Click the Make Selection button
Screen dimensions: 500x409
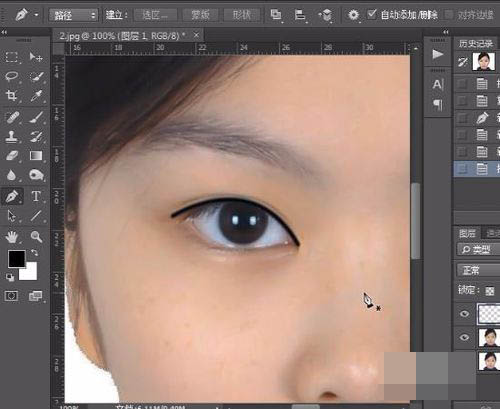point(155,15)
